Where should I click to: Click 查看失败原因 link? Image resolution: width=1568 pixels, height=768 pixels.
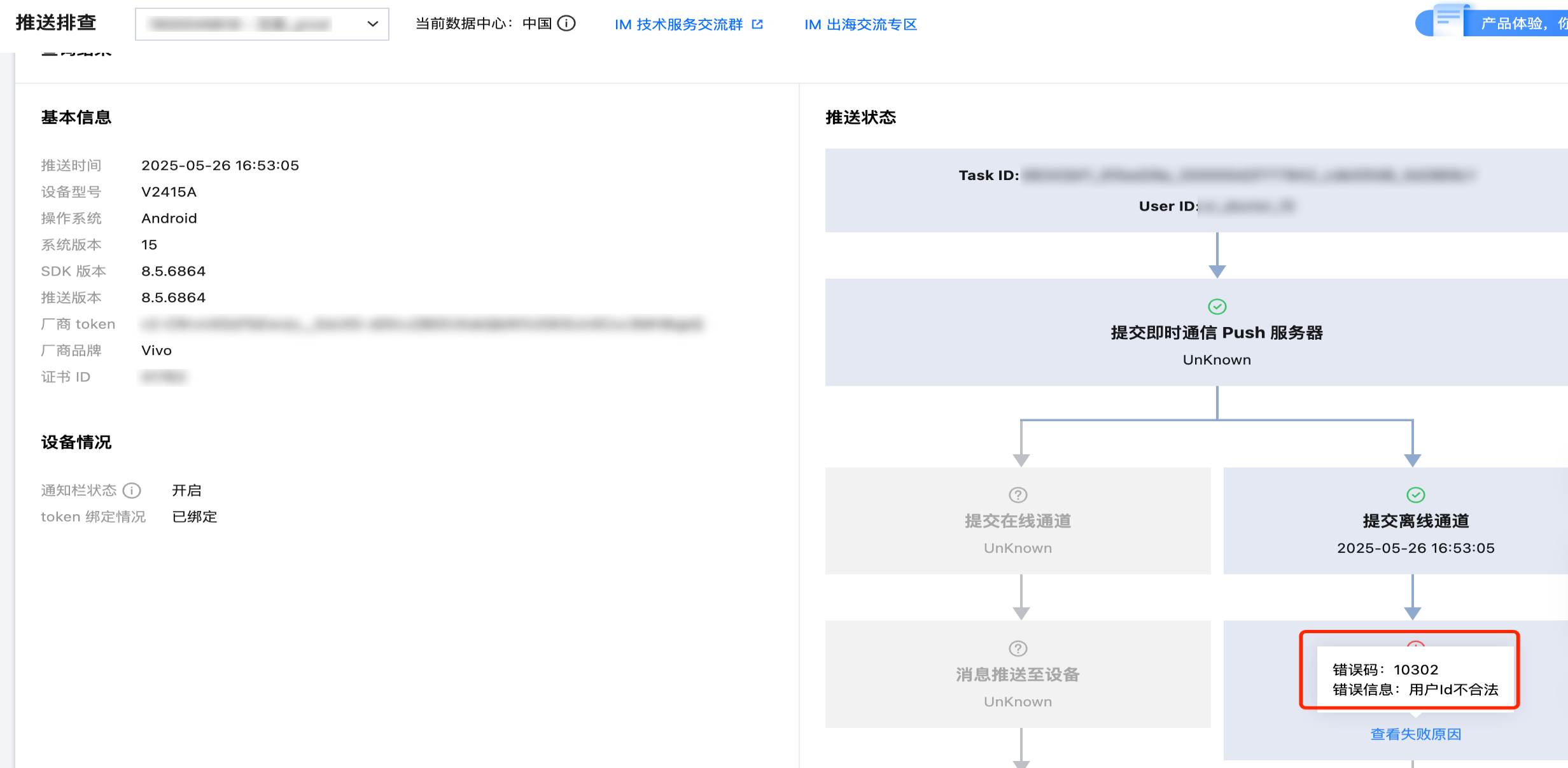(x=1415, y=734)
